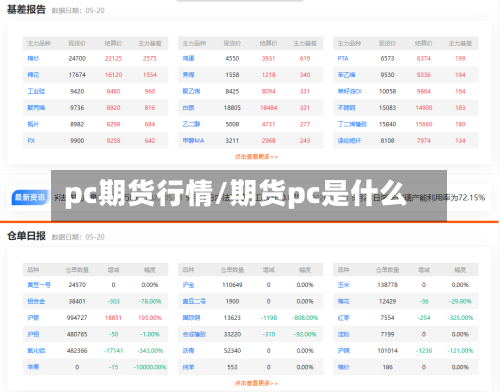Open 涤纶短纤 commodity link
The width and height of the screenshot is (500, 392).
pyautogui.click(x=349, y=141)
